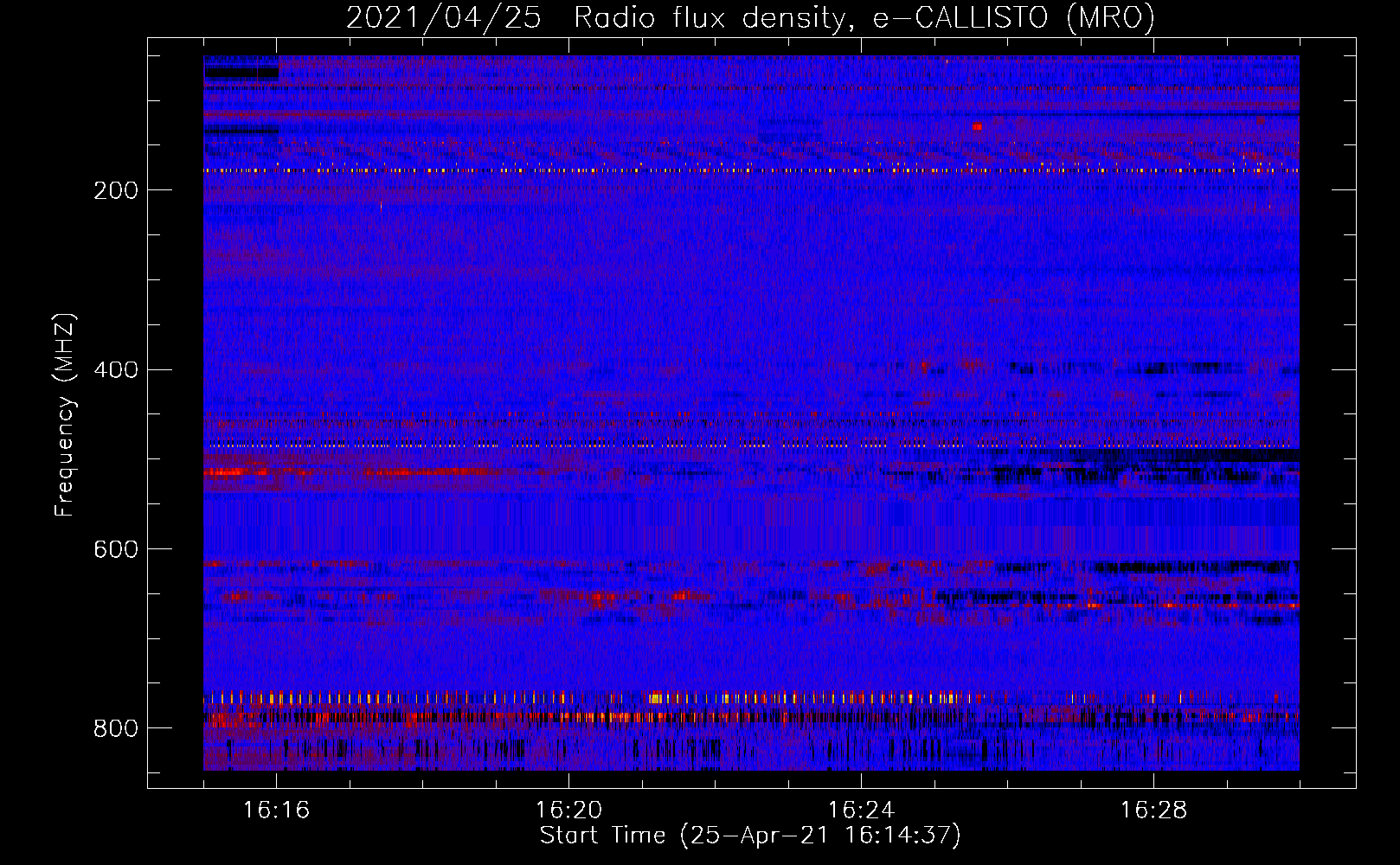Click the 'Start Time (25-Apr-21 16:14:37)' label
The height and width of the screenshot is (865, 1400).
point(750,836)
